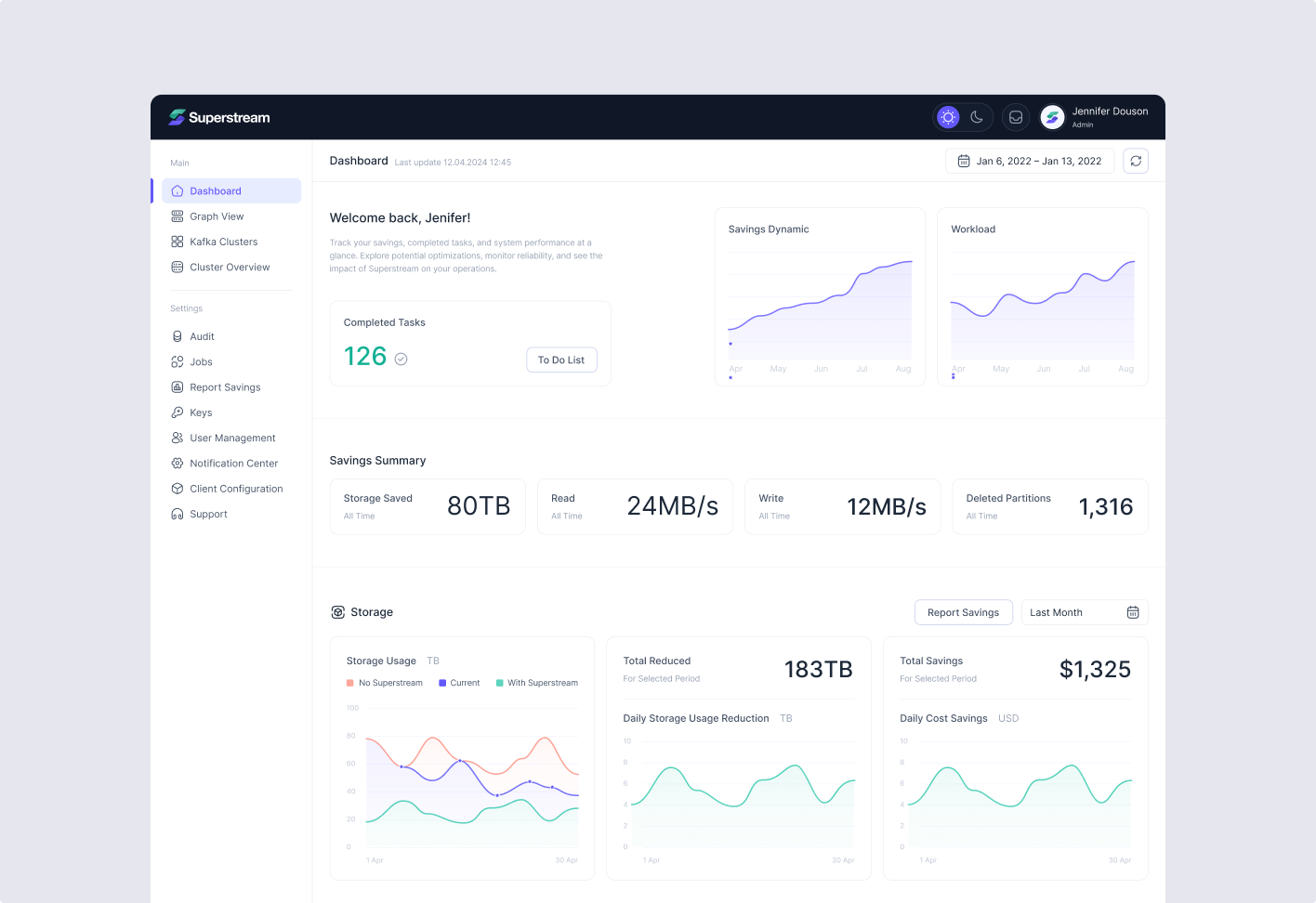The image size is (1316, 903).
Task: Open Notification Center label
Action: (x=234, y=463)
